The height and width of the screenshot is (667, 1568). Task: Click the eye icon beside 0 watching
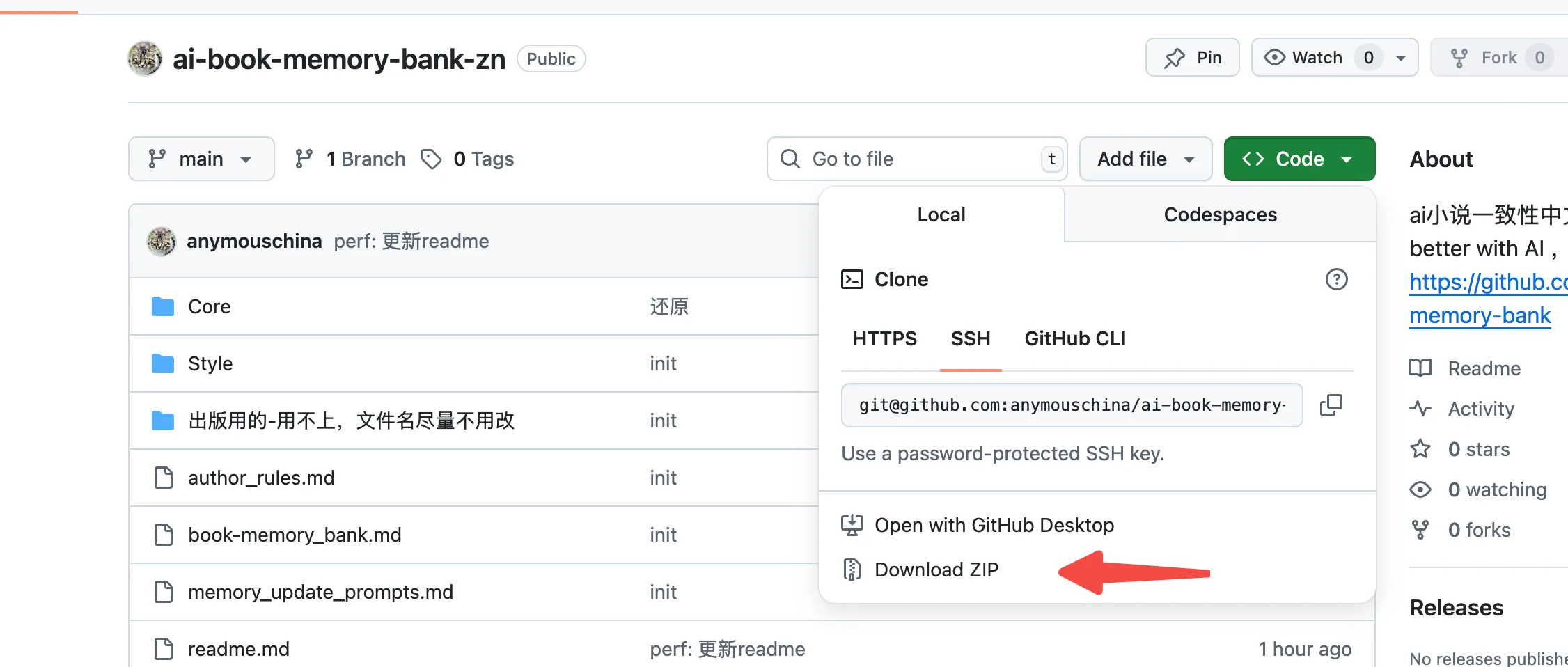pyautogui.click(x=1420, y=489)
